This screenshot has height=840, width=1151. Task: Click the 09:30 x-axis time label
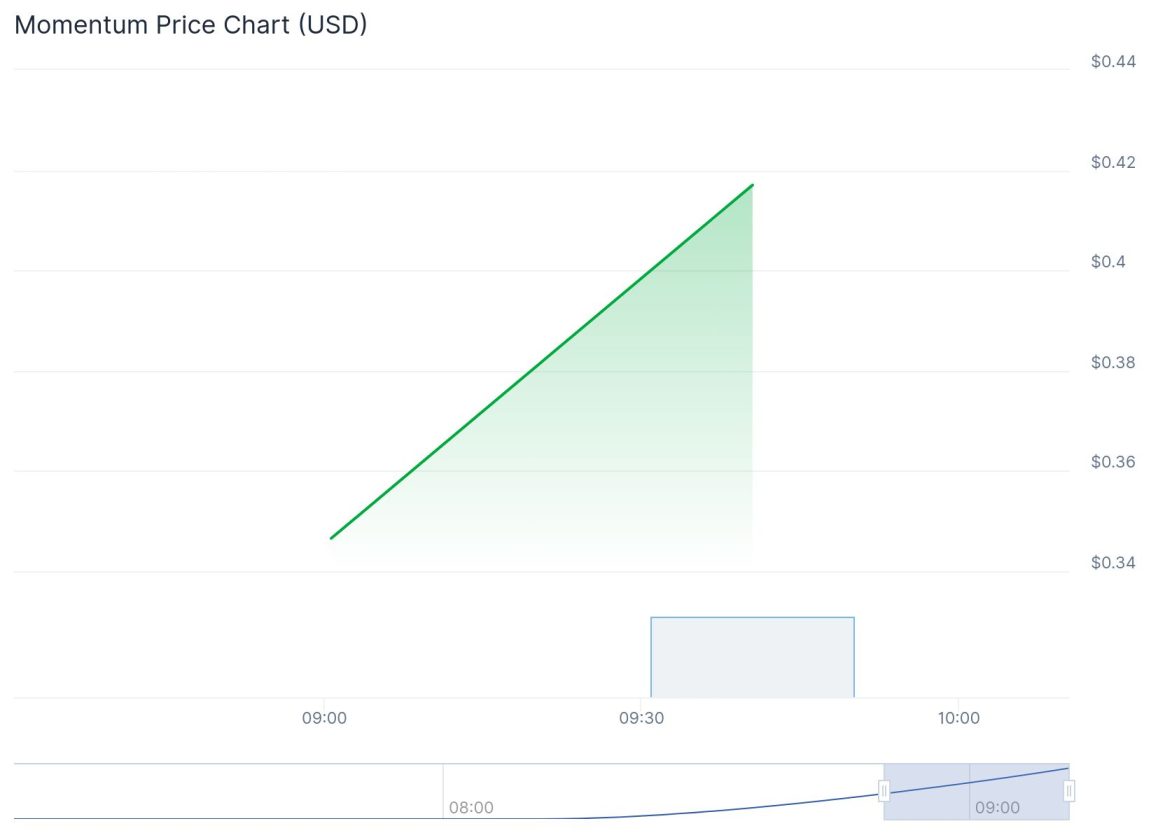pyautogui.click(x=641, y=718)
